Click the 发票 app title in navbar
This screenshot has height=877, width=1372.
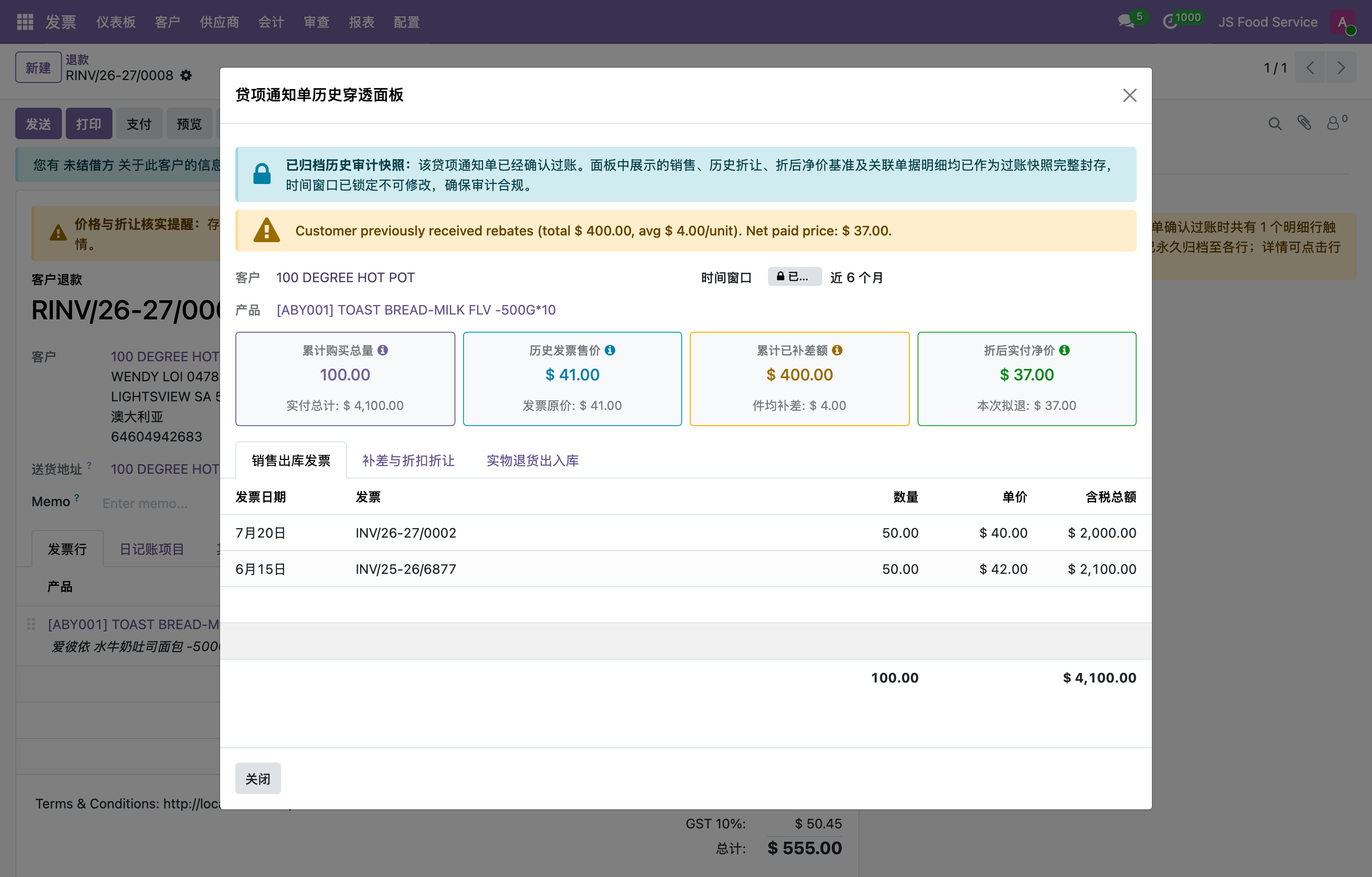(61, 21)
